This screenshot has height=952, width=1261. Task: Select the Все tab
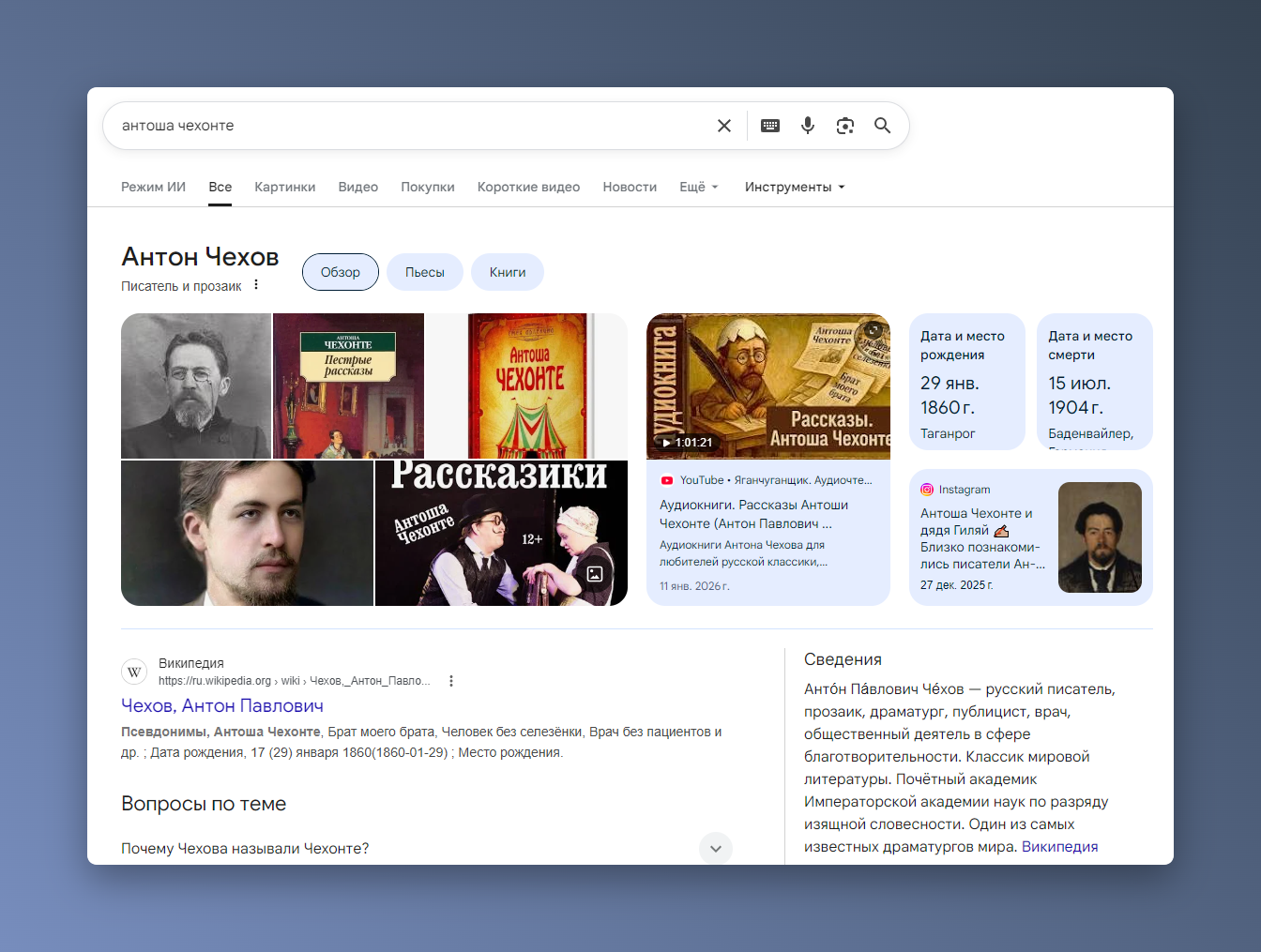click(220, 187)
